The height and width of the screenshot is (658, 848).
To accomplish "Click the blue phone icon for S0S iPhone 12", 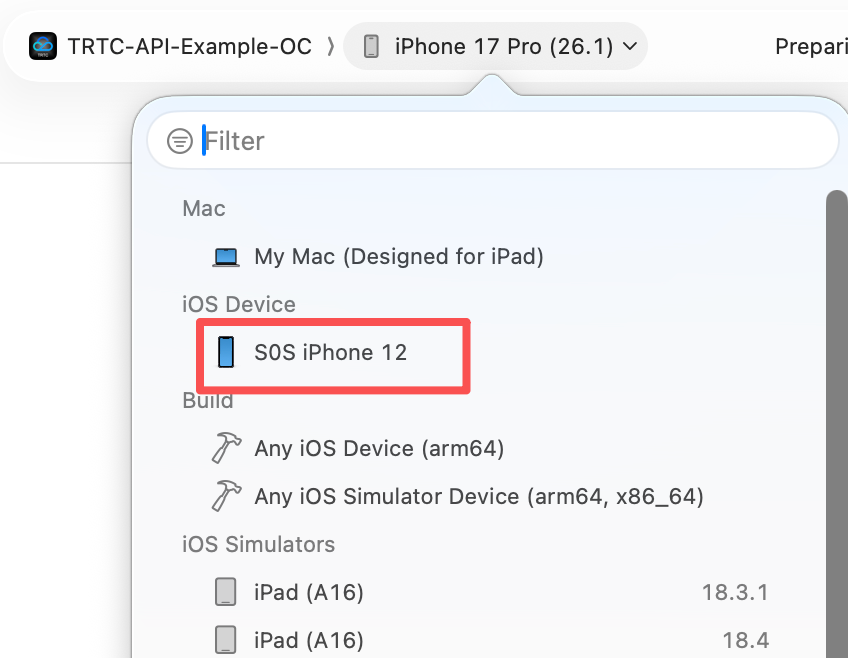I will click(x=226, y=352).
